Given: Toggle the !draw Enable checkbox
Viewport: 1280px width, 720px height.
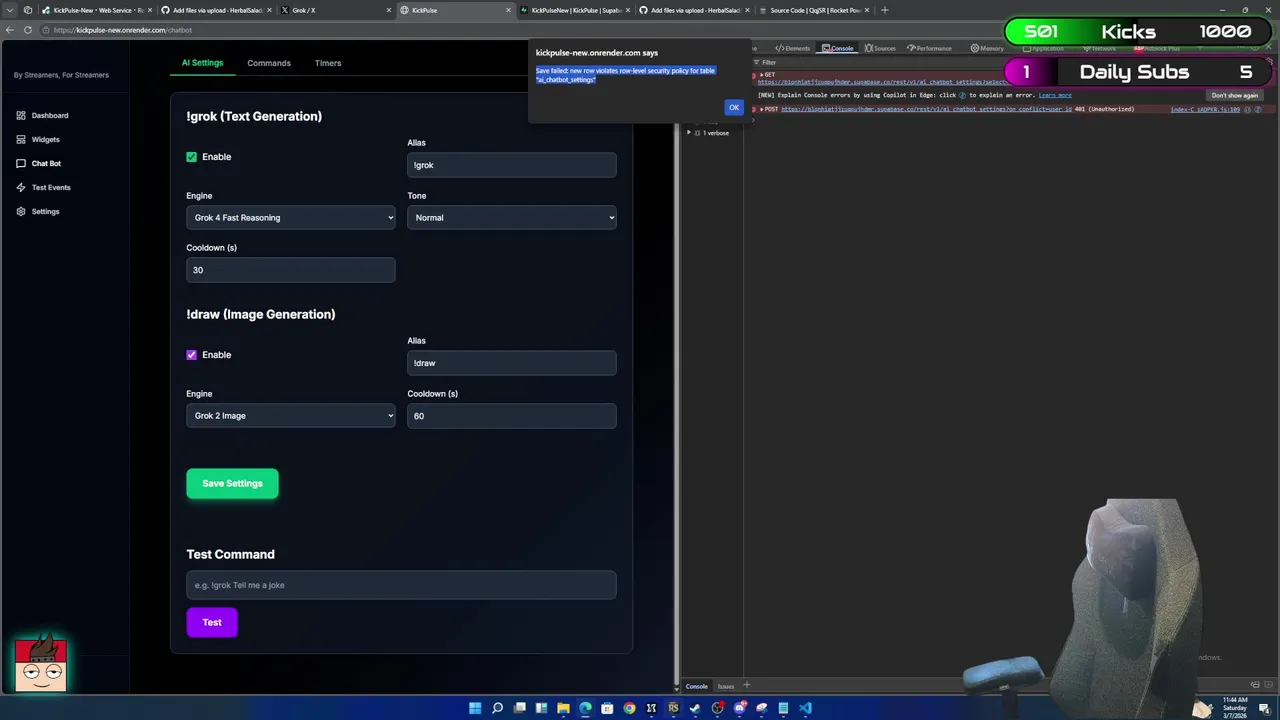Looking at the screenshot, I should pos(192,355).
